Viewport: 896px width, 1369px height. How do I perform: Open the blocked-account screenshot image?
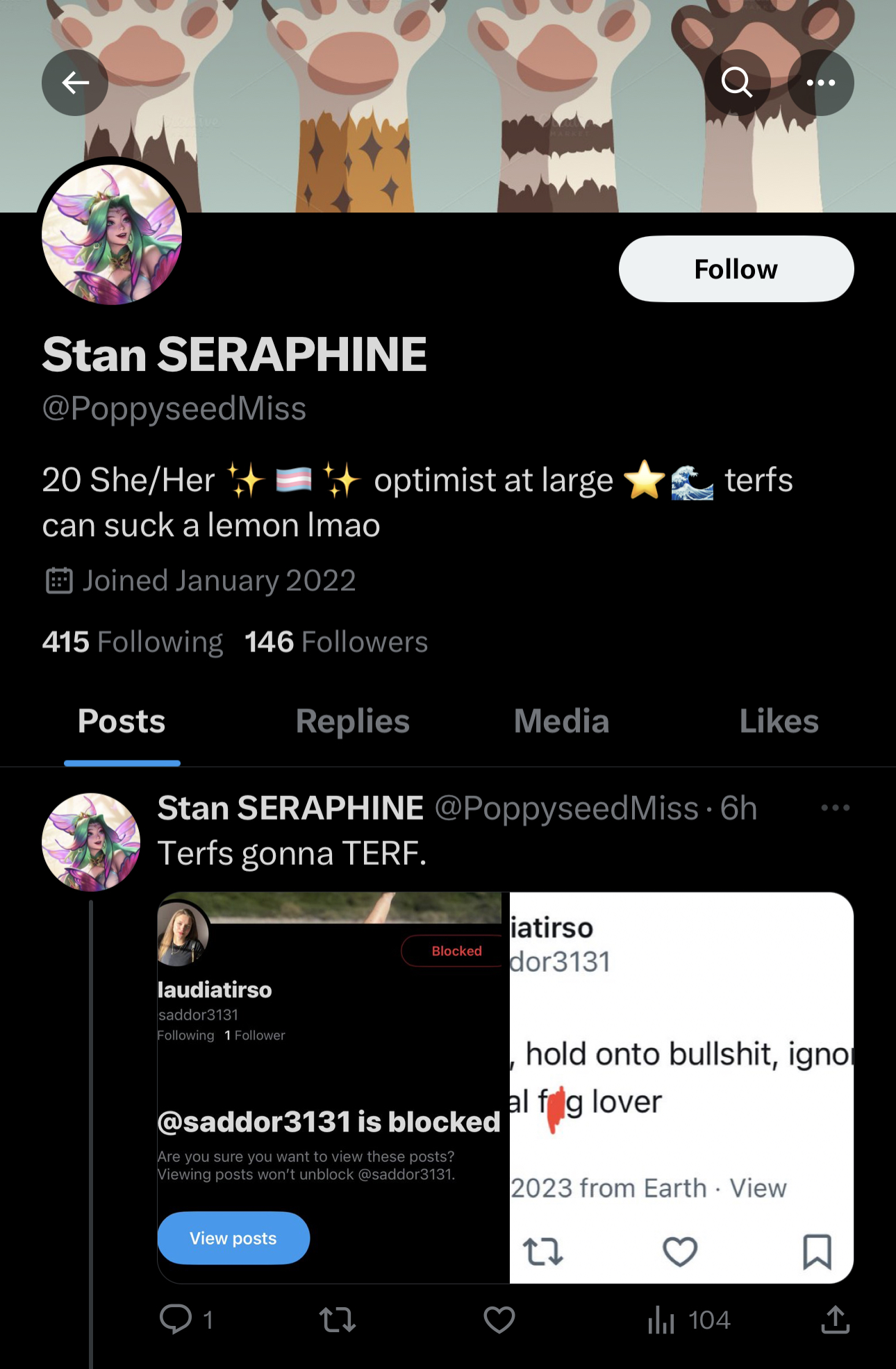coord(333,1088)
